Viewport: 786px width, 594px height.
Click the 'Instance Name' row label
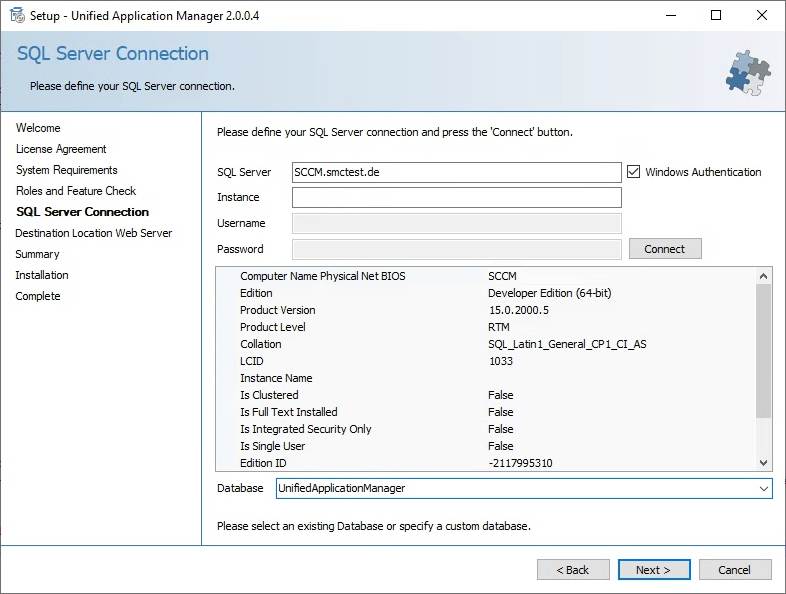point(276,378)
